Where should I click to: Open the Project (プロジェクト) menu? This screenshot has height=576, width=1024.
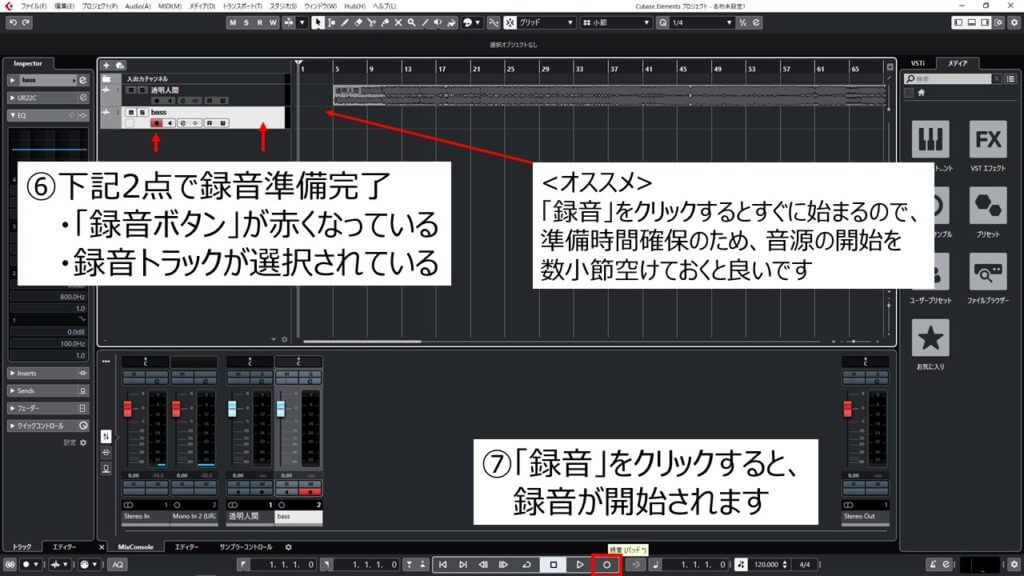(99, 6)
